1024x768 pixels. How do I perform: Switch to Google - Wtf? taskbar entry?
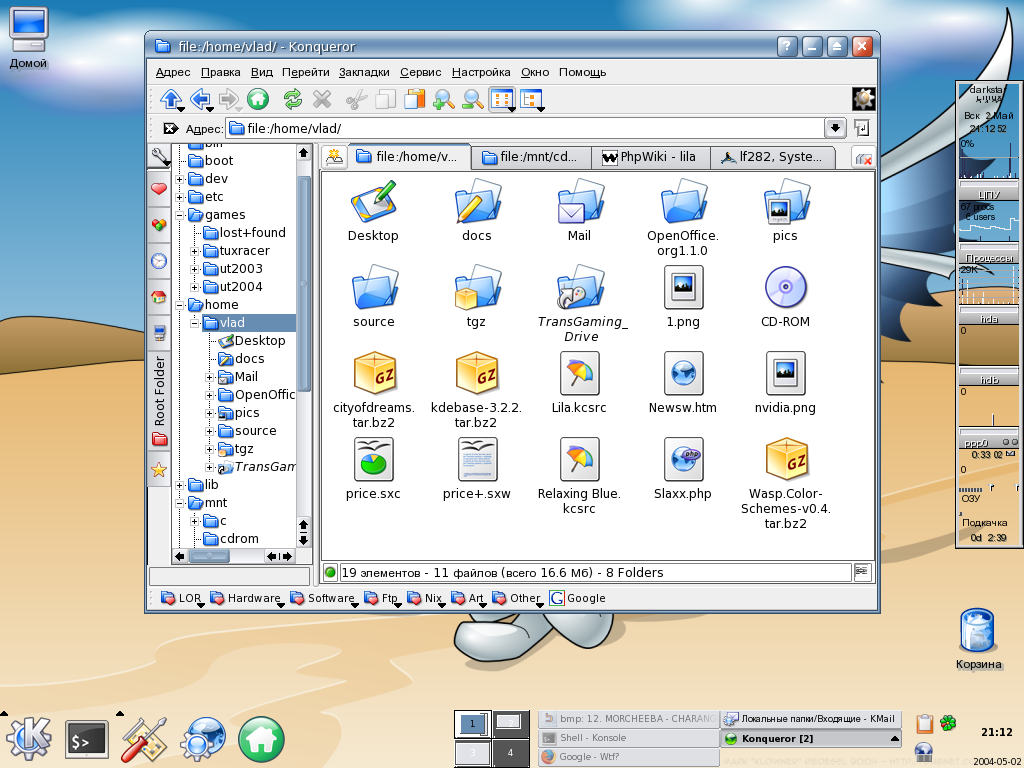click(629, 757)
